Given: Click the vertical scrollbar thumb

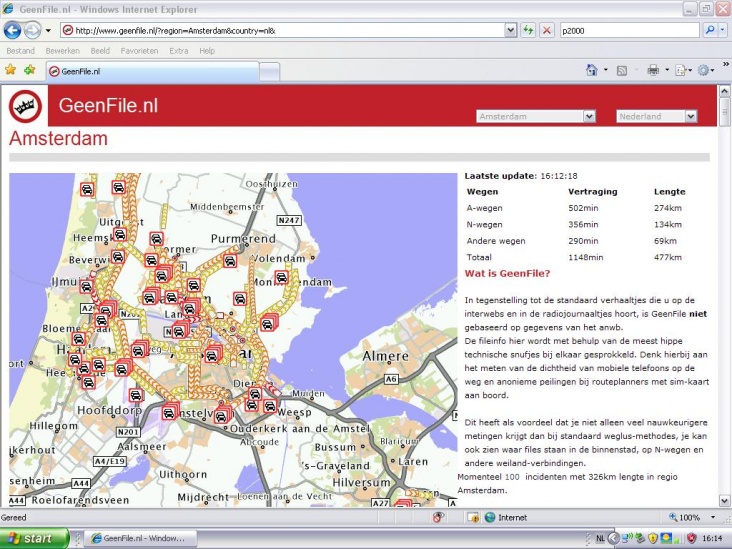Looking at the screenshot, I should [725, 112].
